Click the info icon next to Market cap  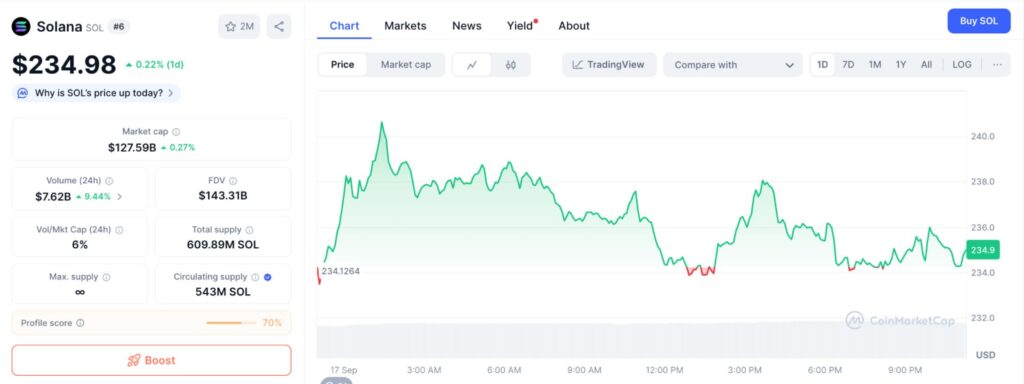(x=176, y=132)
